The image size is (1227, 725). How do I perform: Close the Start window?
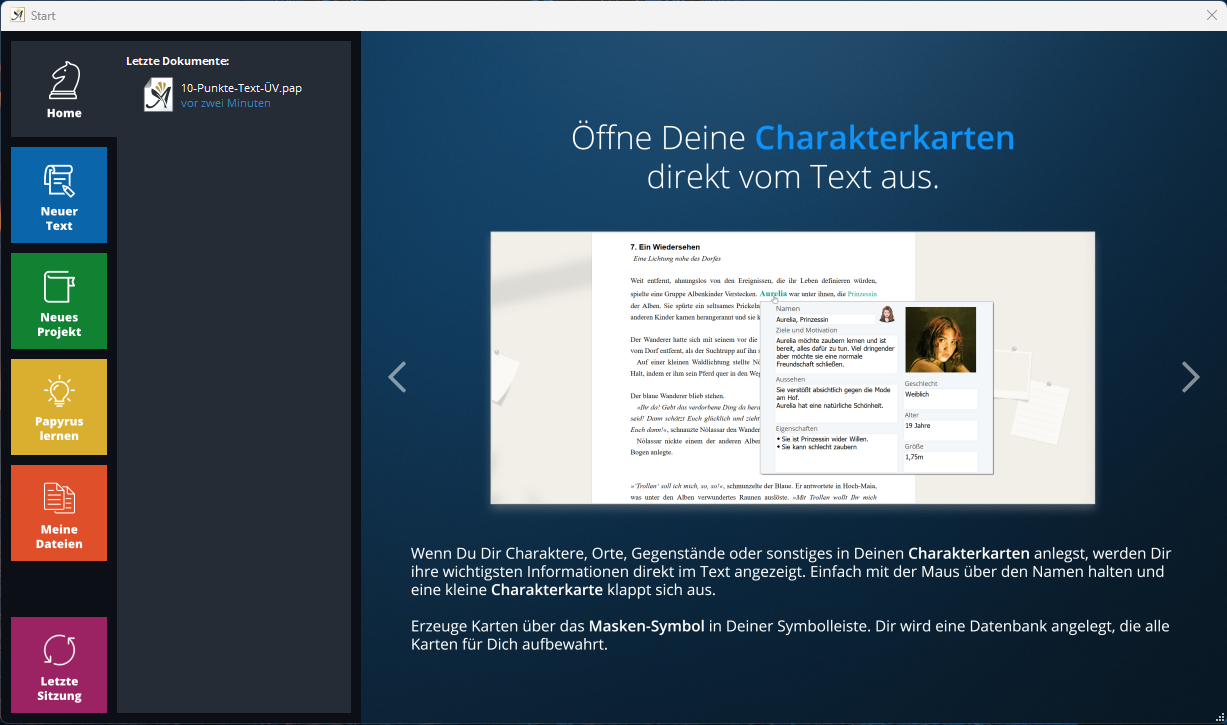point(1211,15)
